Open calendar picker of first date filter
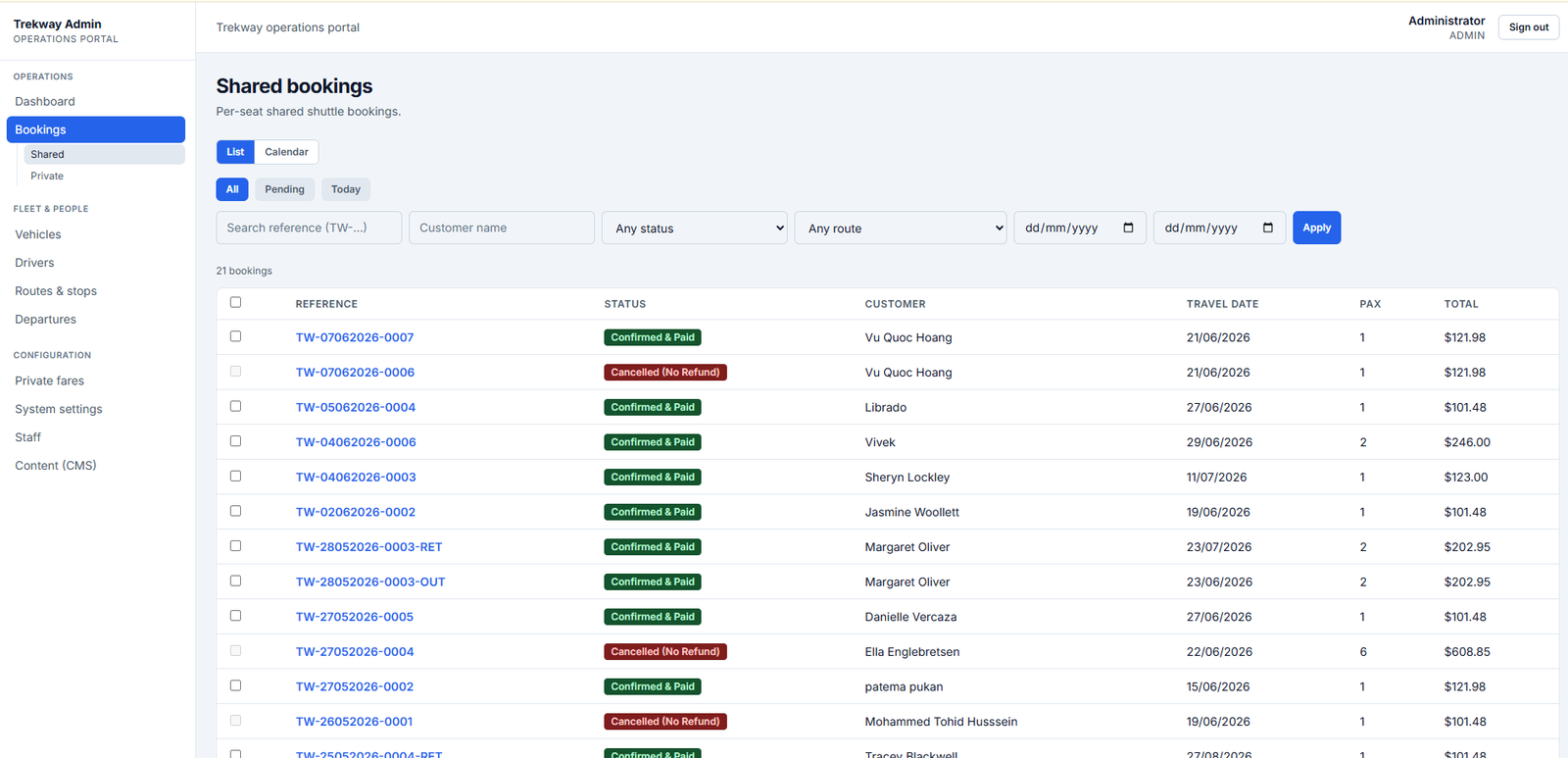Image resolution: width=1568 pixels, height=758 pixels. [1128, 227]
